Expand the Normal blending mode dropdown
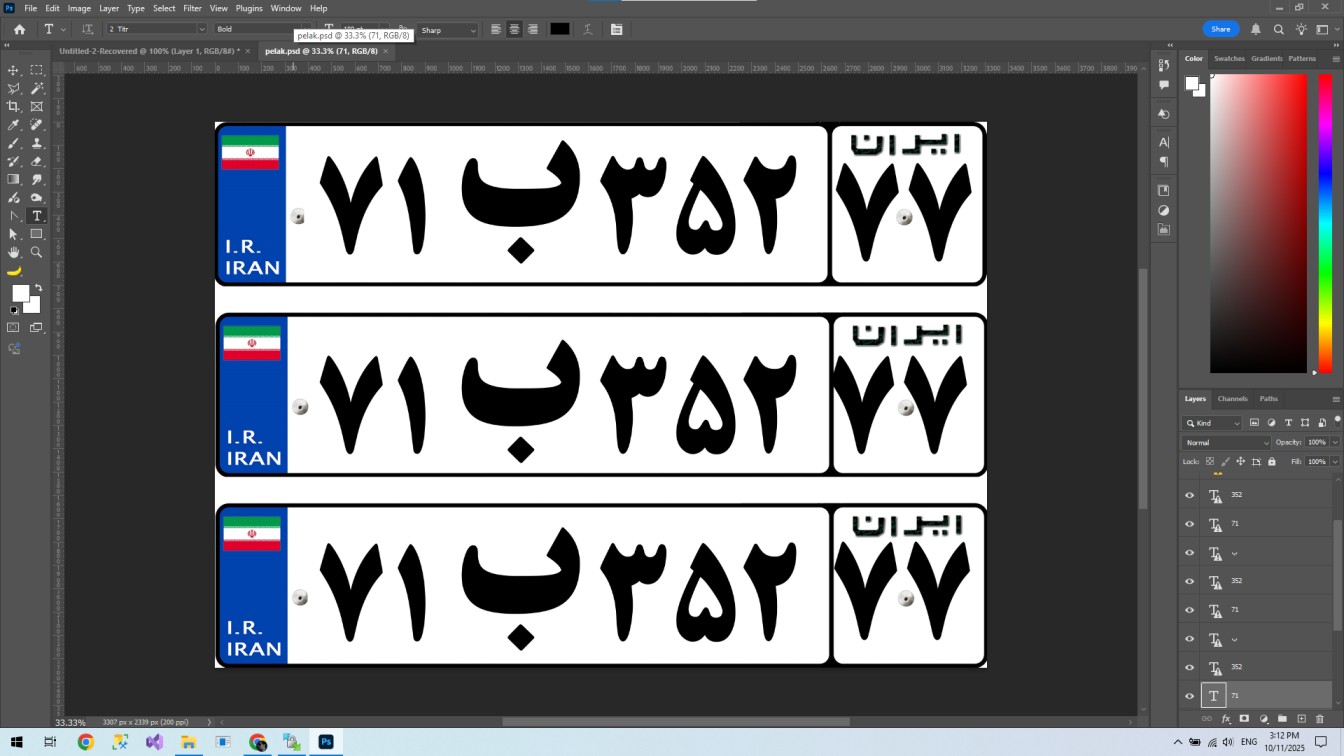Image resolution: width=1344 pixels, height=756 pixels. 1226,442
